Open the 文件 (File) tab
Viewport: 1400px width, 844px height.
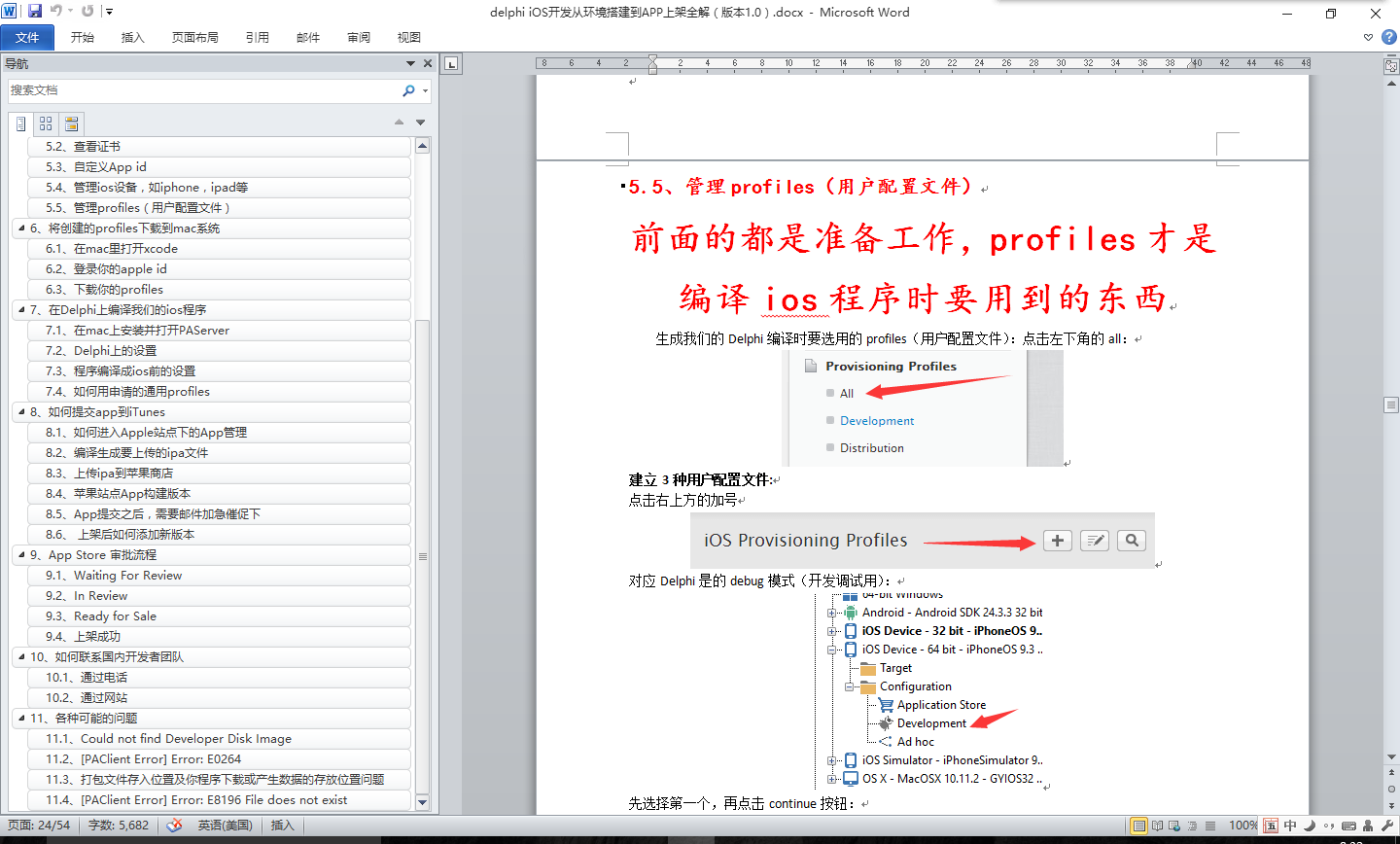tap(27, 37)
